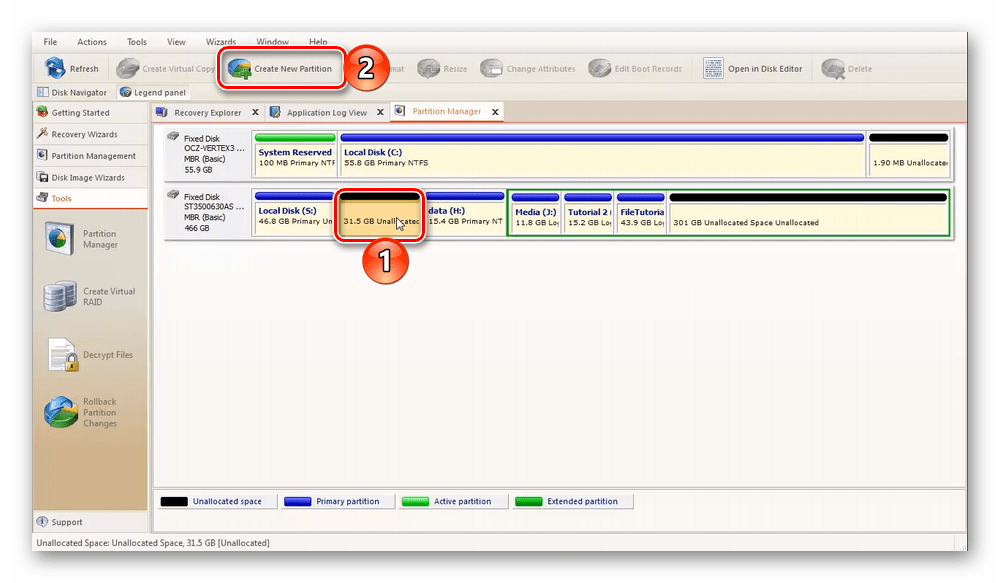Viewport: 1000px width, 583px height.
Task: Switch to the Recovery Explorer tab
Action: (x=207, y=112)
